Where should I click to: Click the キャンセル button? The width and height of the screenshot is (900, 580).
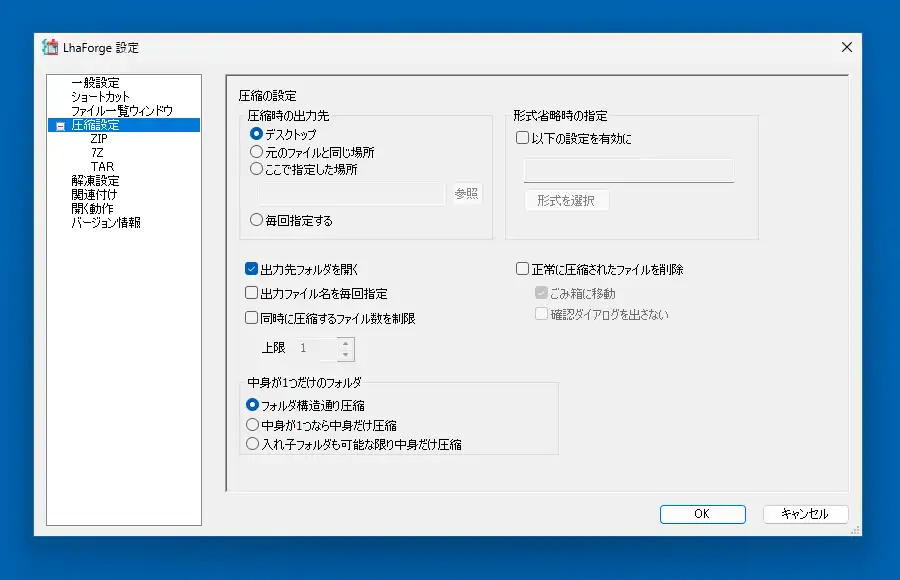coord(805,514)
